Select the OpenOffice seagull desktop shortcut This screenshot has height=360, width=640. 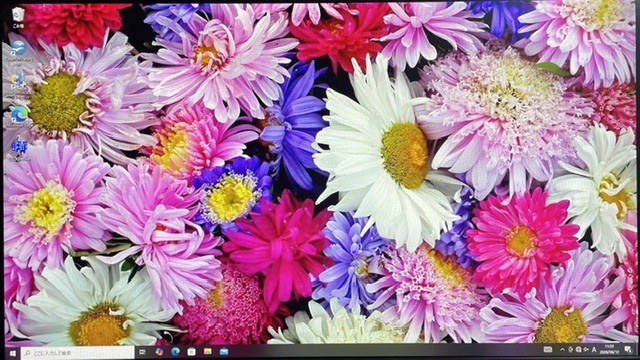click(18, 51)
